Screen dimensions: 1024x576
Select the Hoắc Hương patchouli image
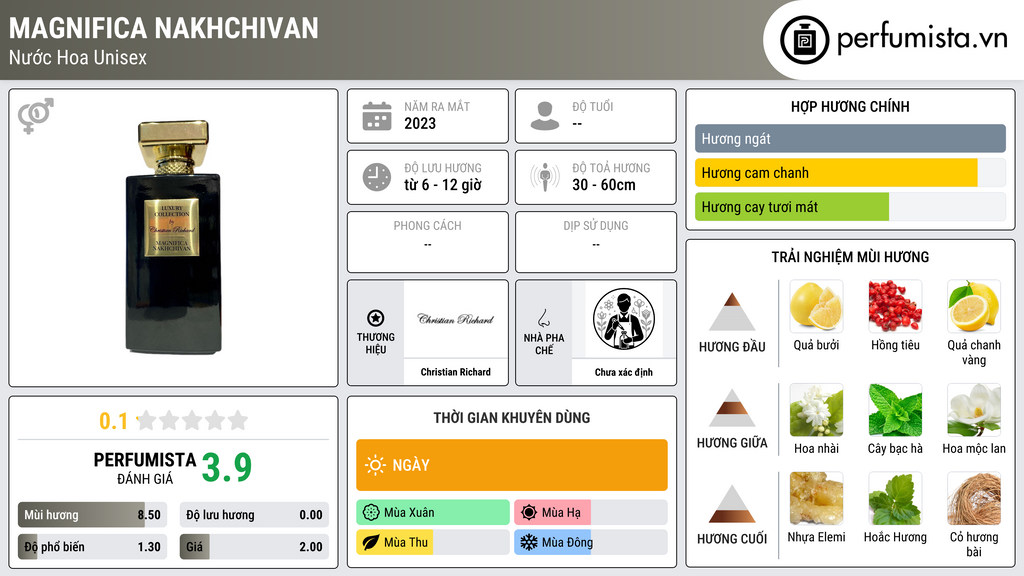point(895,499)
